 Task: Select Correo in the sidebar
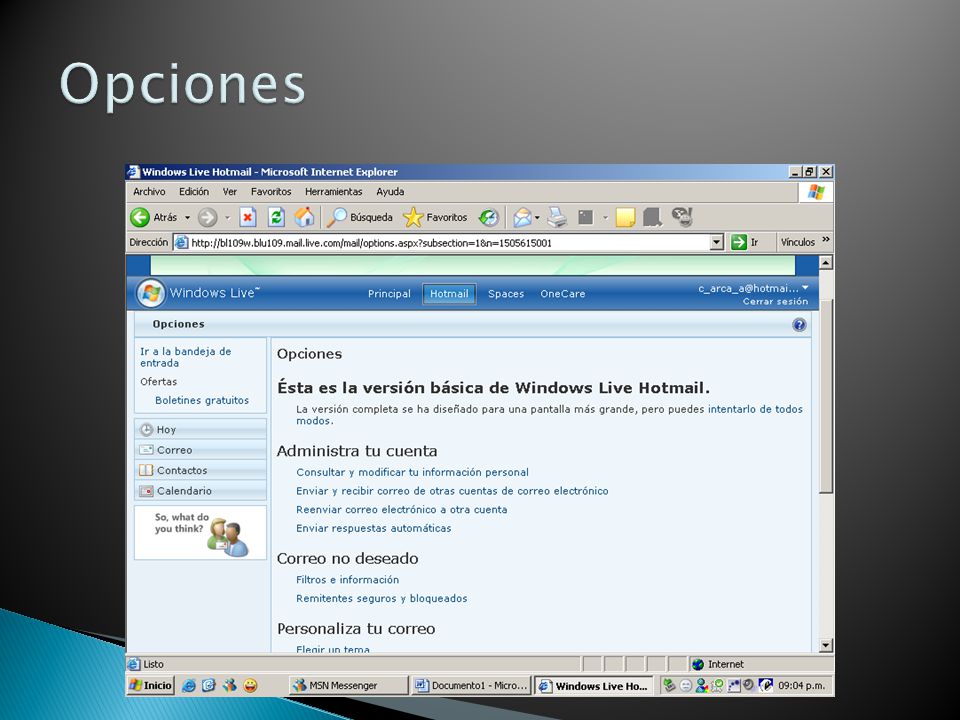(200, 450)
